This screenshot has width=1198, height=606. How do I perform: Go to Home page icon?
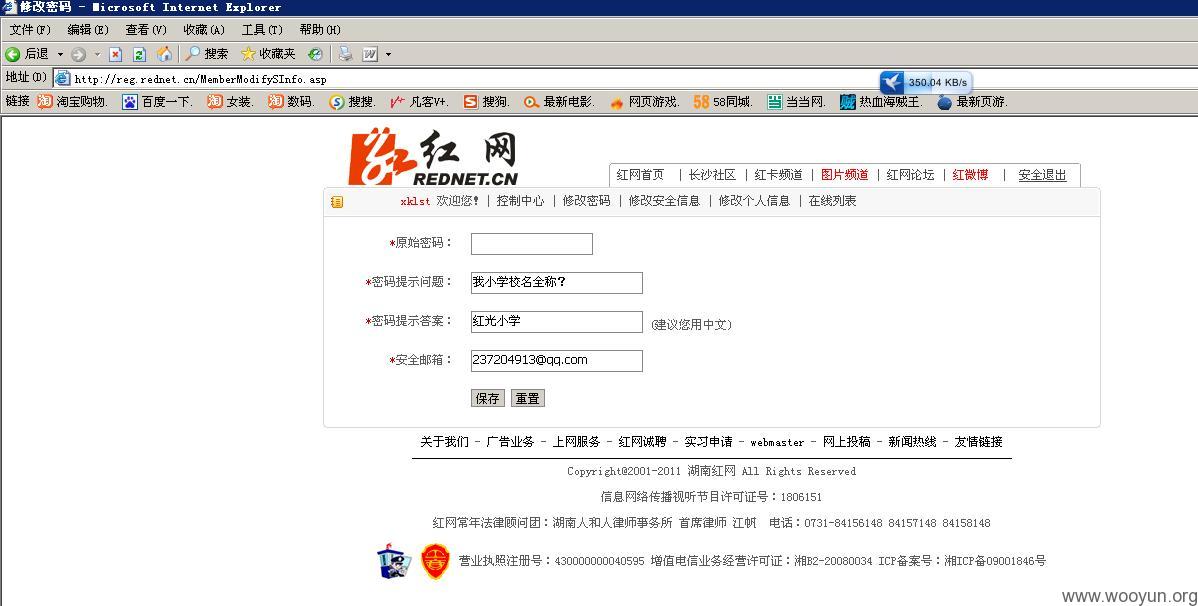[x=164, y=54]
